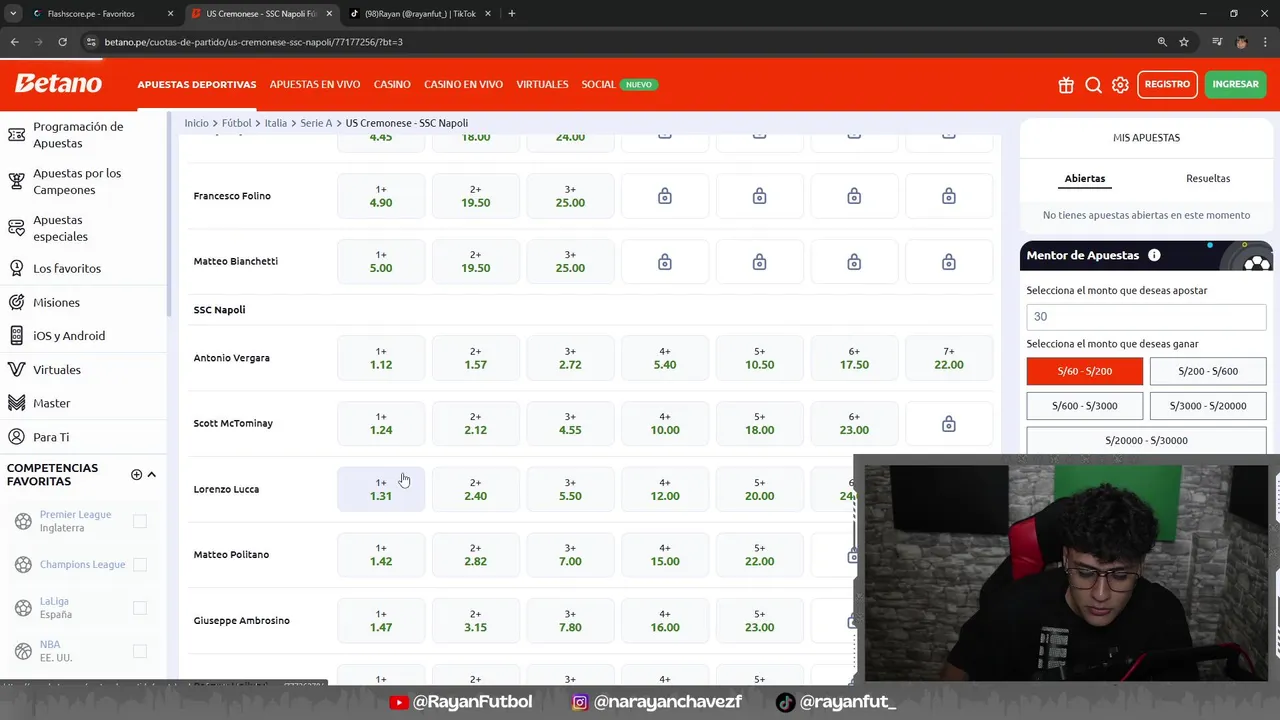1280x720 pixels.
Task: Click the Programación de Apuestas sidebar icon
Action: click(x=16, y=134)
